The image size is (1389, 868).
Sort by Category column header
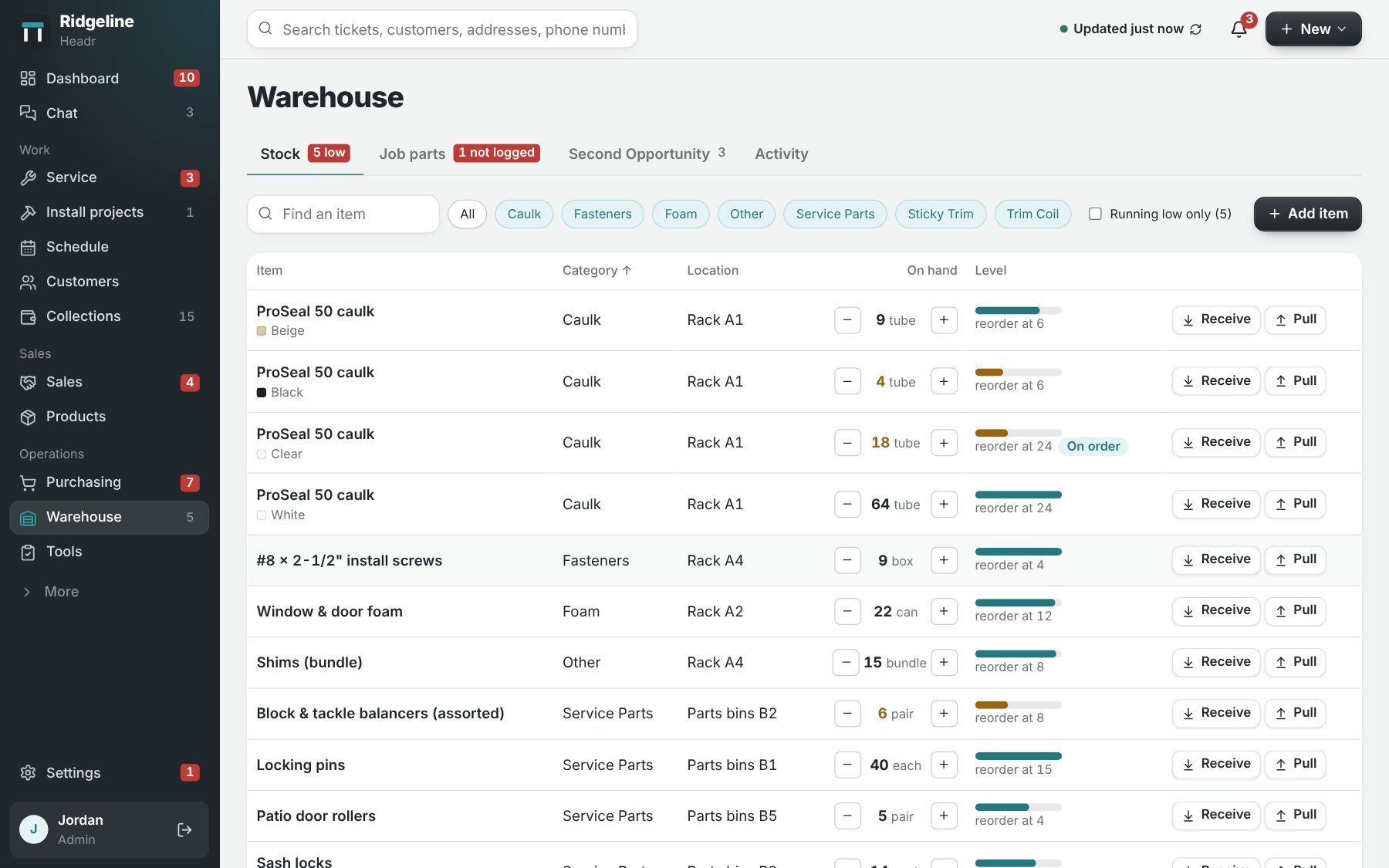click(x=596, y=270)
